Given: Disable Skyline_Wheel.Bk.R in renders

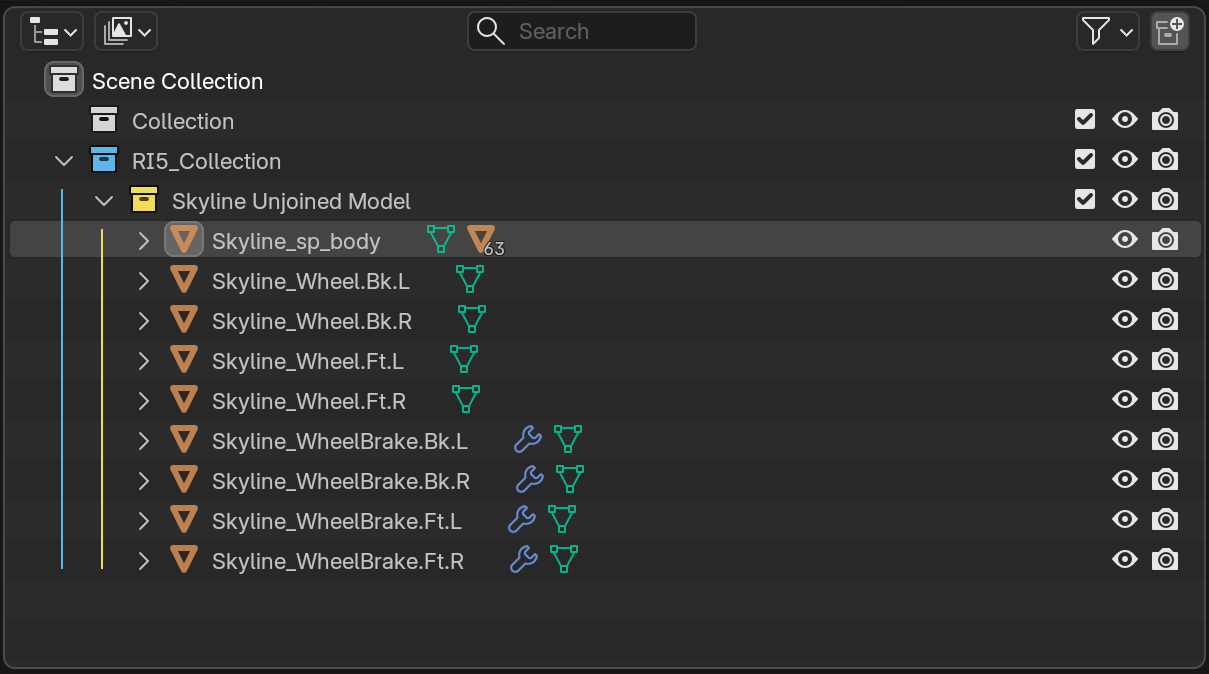Looking at the screenshot, I should tap(1165, 320).
